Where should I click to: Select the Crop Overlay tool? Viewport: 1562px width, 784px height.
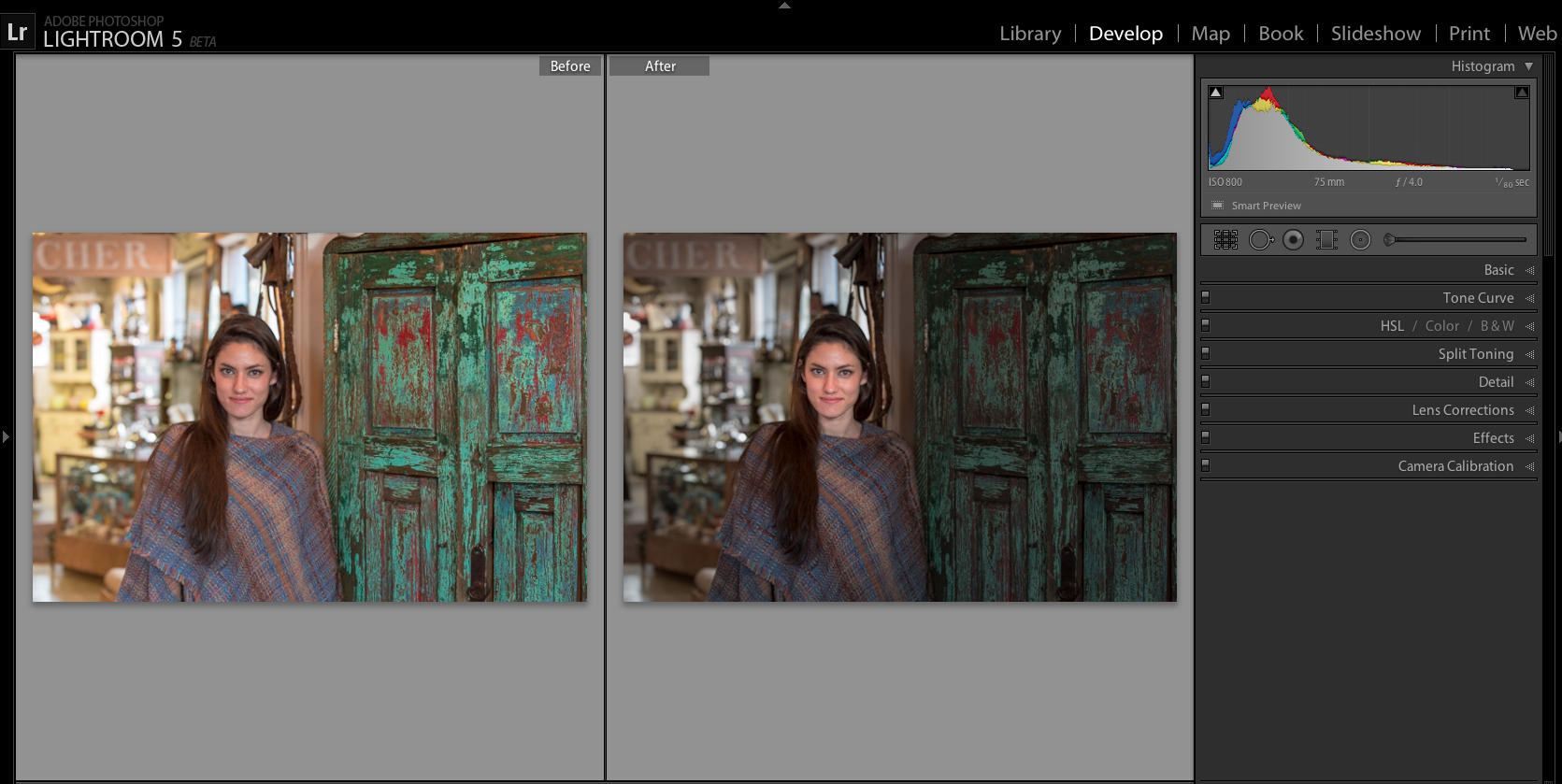[x=1225, y=240]
